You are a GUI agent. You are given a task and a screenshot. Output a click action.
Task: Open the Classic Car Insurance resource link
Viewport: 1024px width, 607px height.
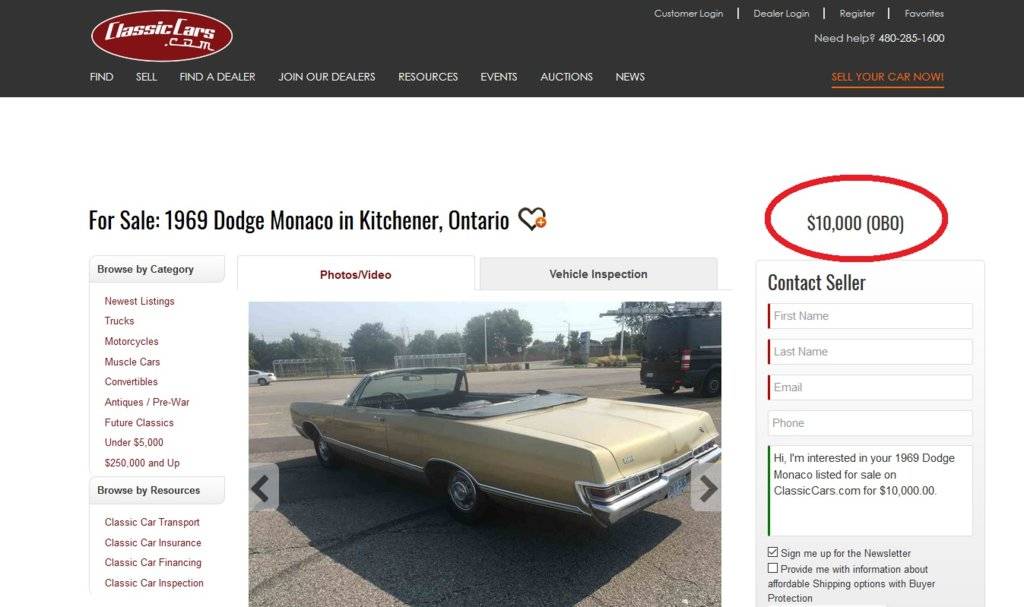coord(153,542)
